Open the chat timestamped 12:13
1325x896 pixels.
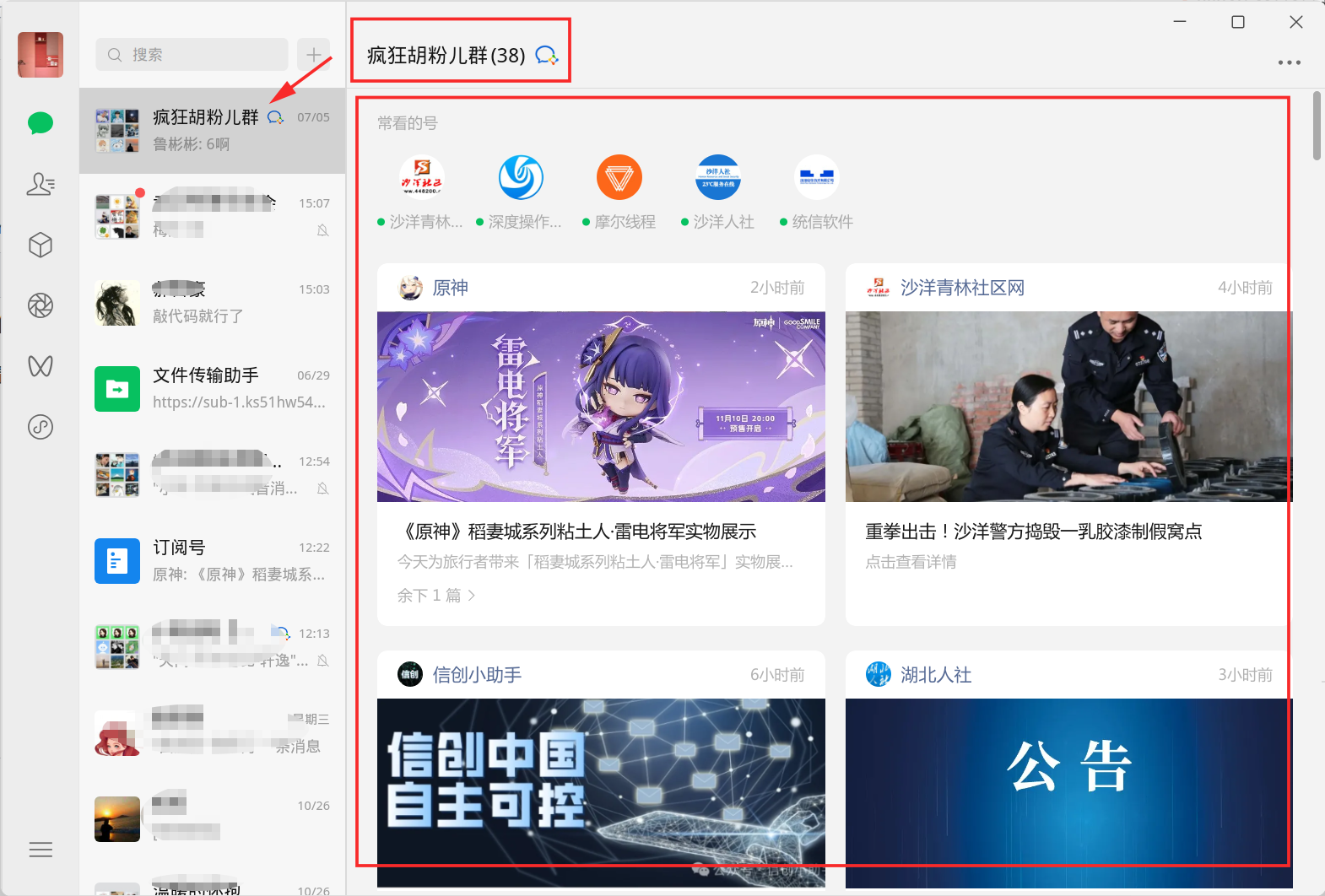coord(213,647)
